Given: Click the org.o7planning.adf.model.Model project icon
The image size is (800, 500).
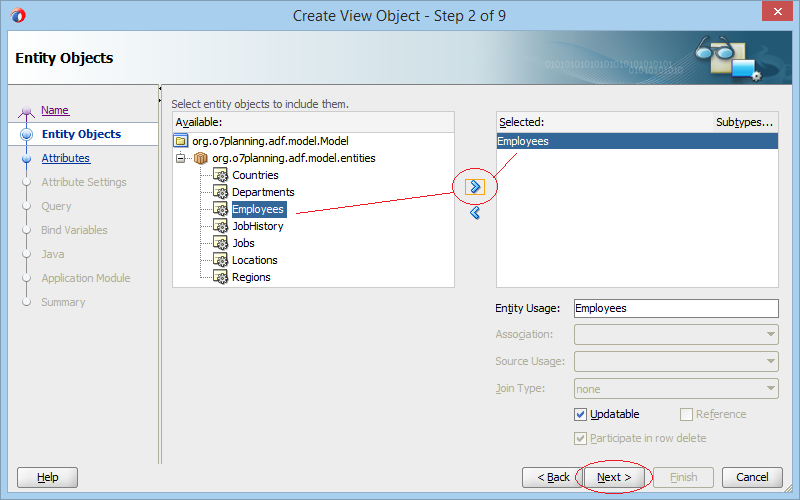Looking at the screenshot, I should [x=181, y=141].
